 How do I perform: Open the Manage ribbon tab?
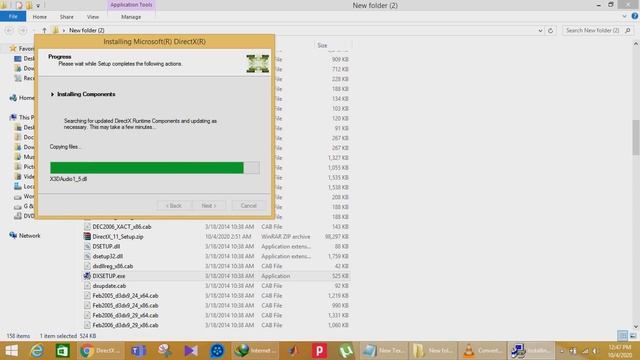[x=131, y=17]
